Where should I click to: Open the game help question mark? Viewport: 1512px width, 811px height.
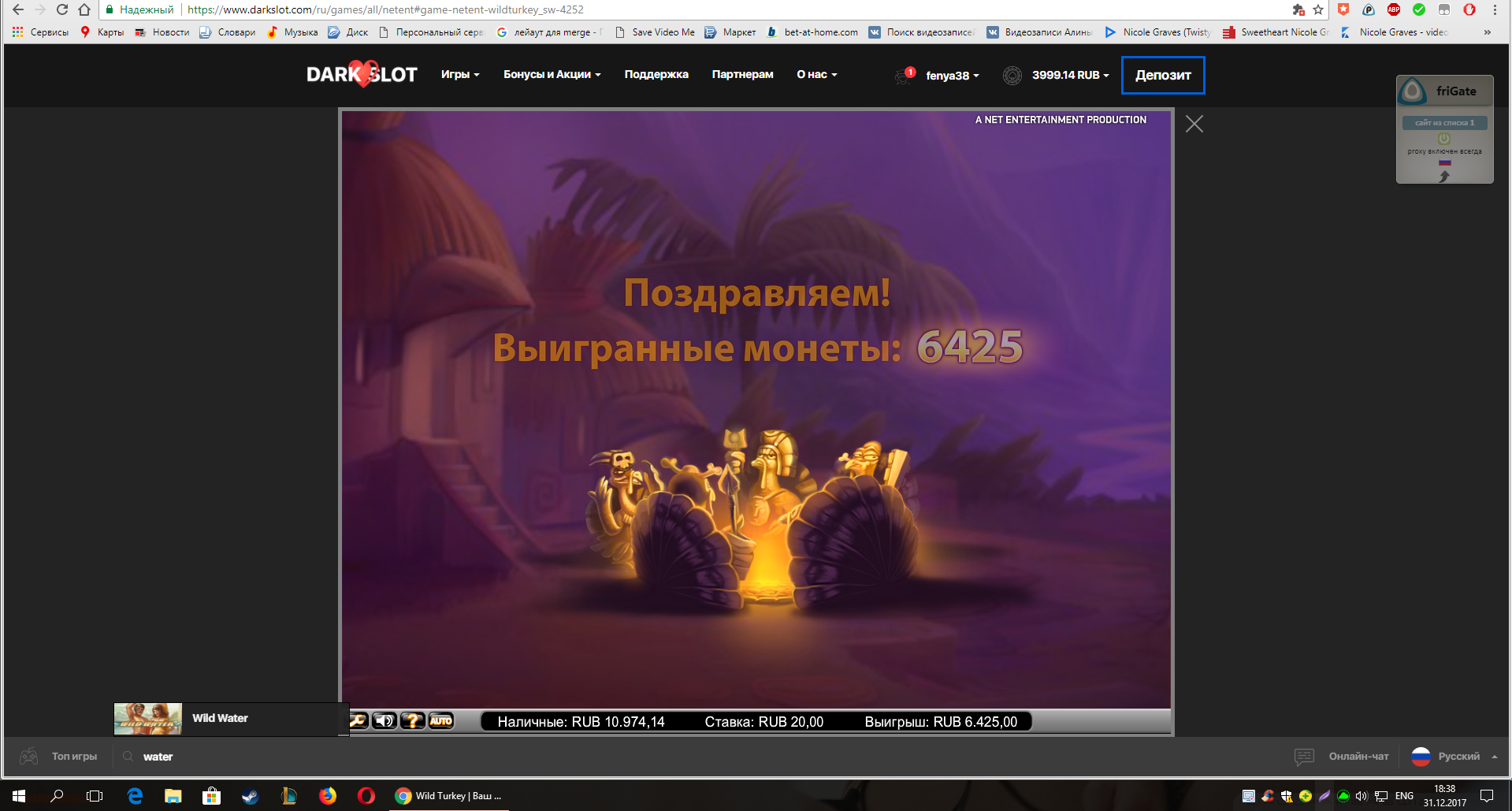pyautogui.click(x=412, y=720)
